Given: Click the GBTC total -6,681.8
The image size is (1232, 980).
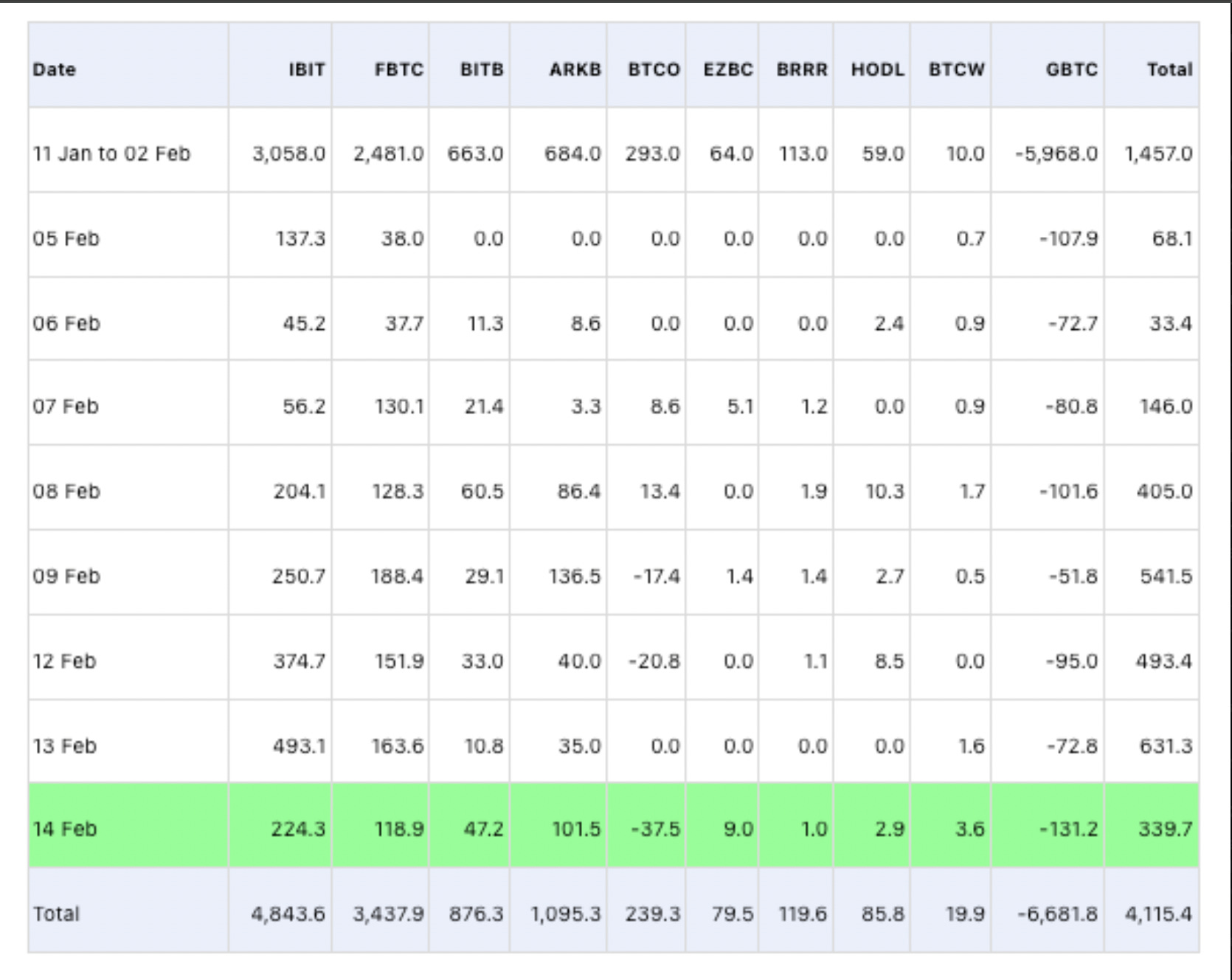Looking at the screenshot, I should click(1057, 914).
